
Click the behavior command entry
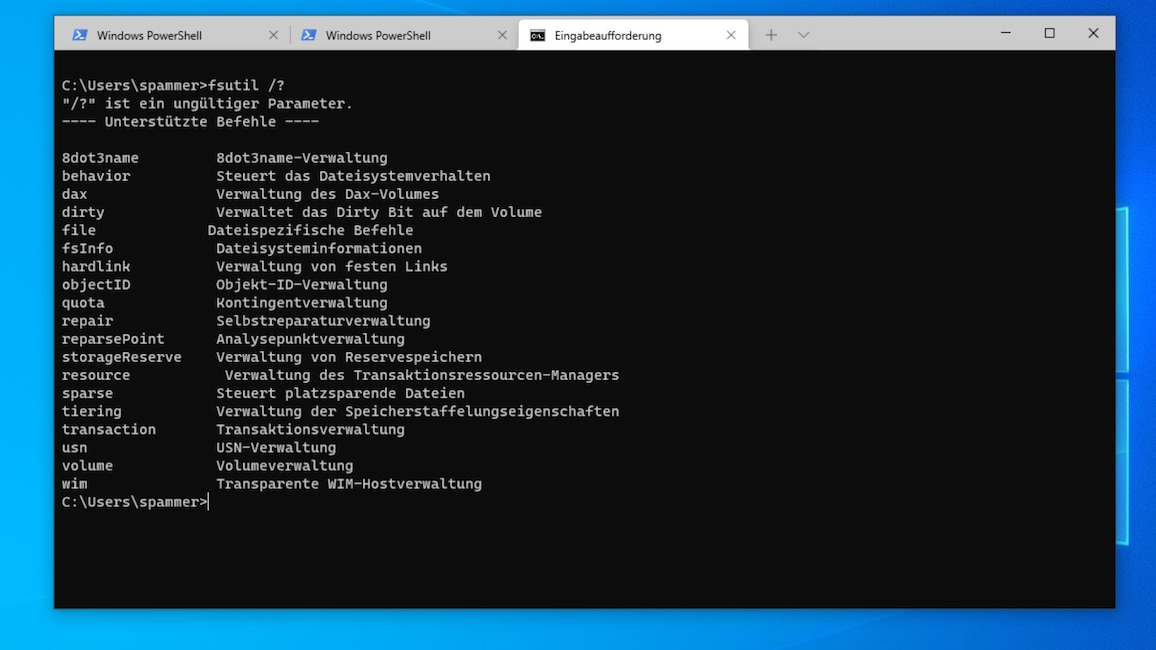point(95,175)
